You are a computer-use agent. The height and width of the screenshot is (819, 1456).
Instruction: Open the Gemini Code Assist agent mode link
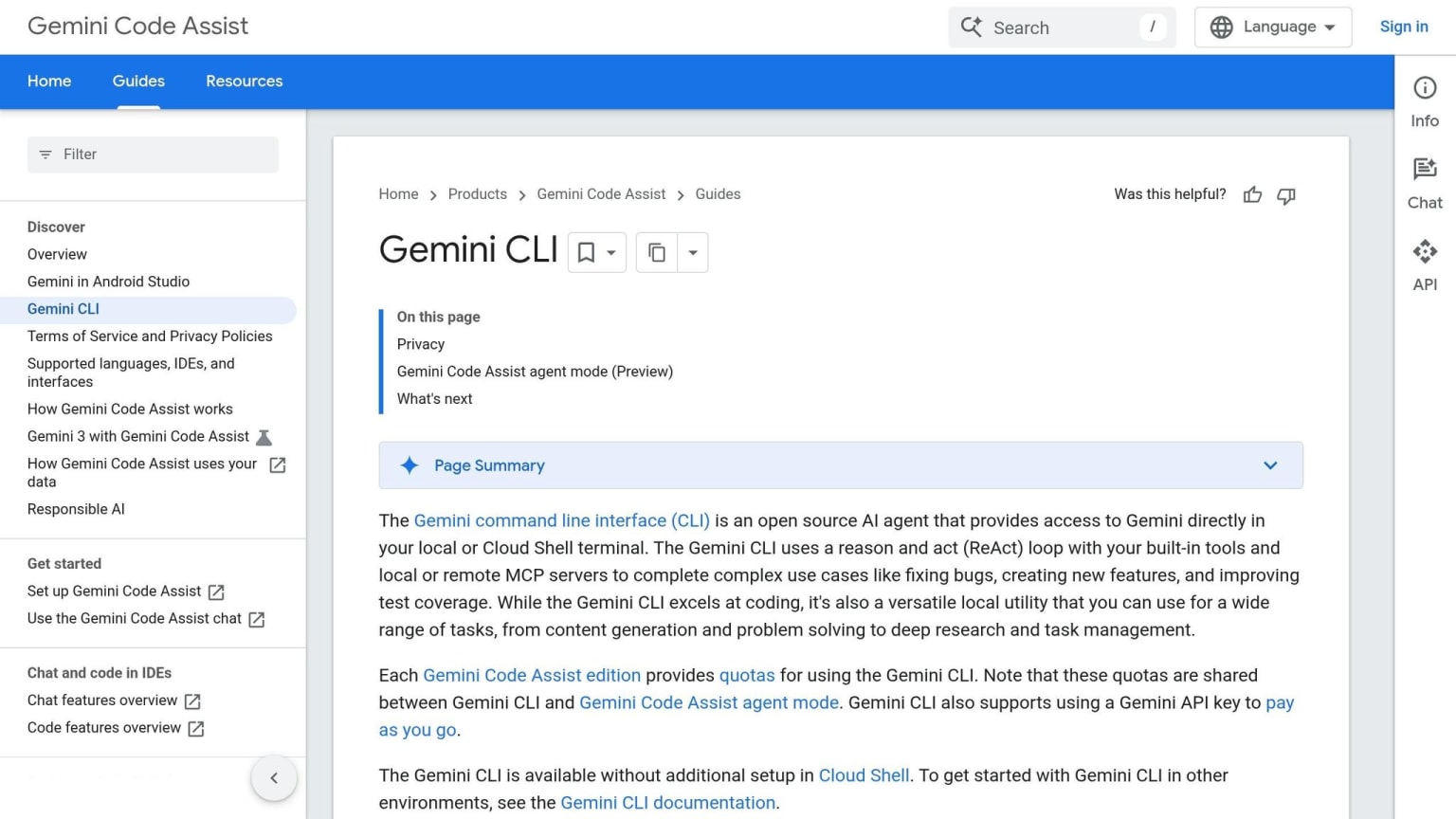coord(709,703)
